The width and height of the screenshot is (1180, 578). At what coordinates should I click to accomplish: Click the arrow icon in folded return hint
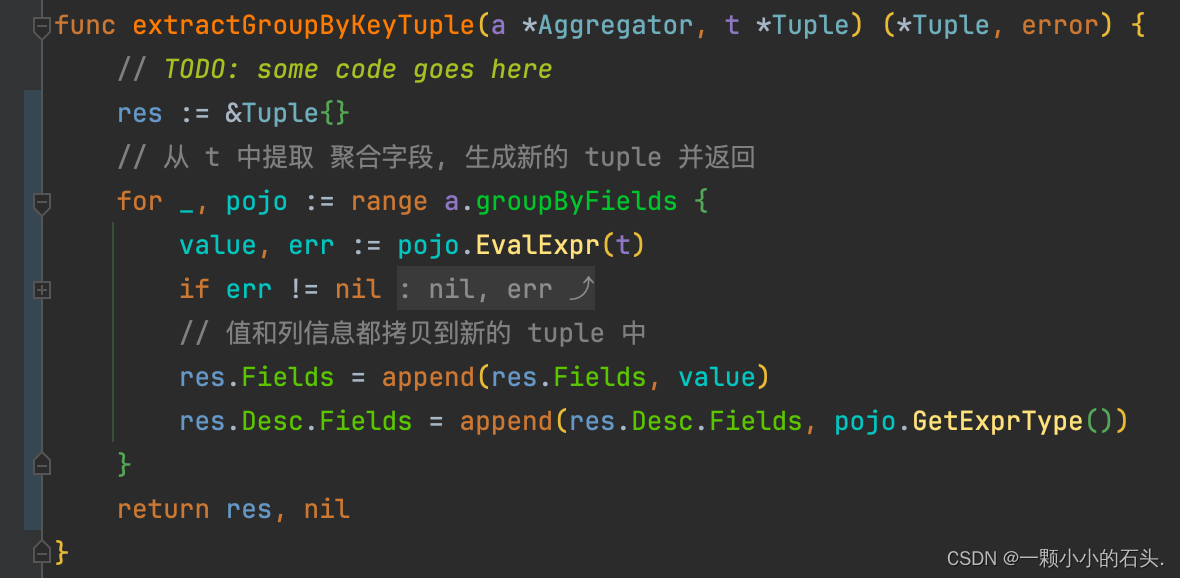tap(582, 288)
